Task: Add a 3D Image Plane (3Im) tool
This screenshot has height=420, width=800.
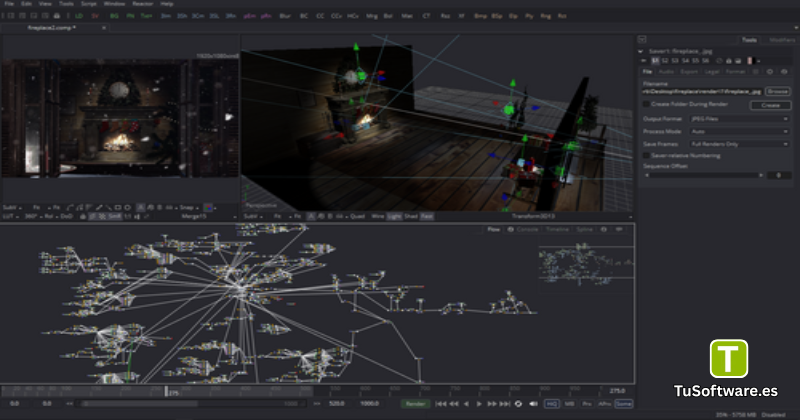Action: [165, 16]
